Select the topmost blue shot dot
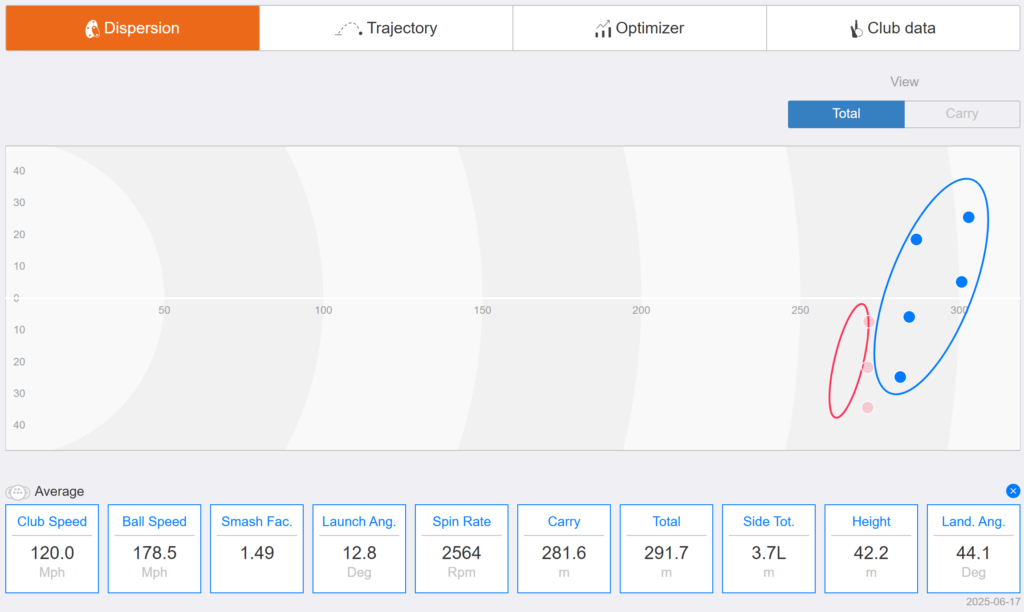 coord(968,217)
